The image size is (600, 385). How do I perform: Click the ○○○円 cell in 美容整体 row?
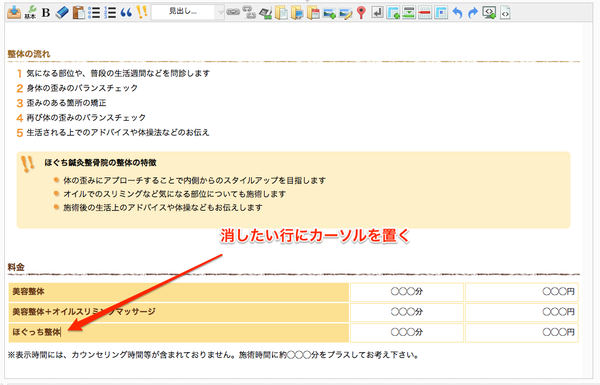(x=522, y=292)
